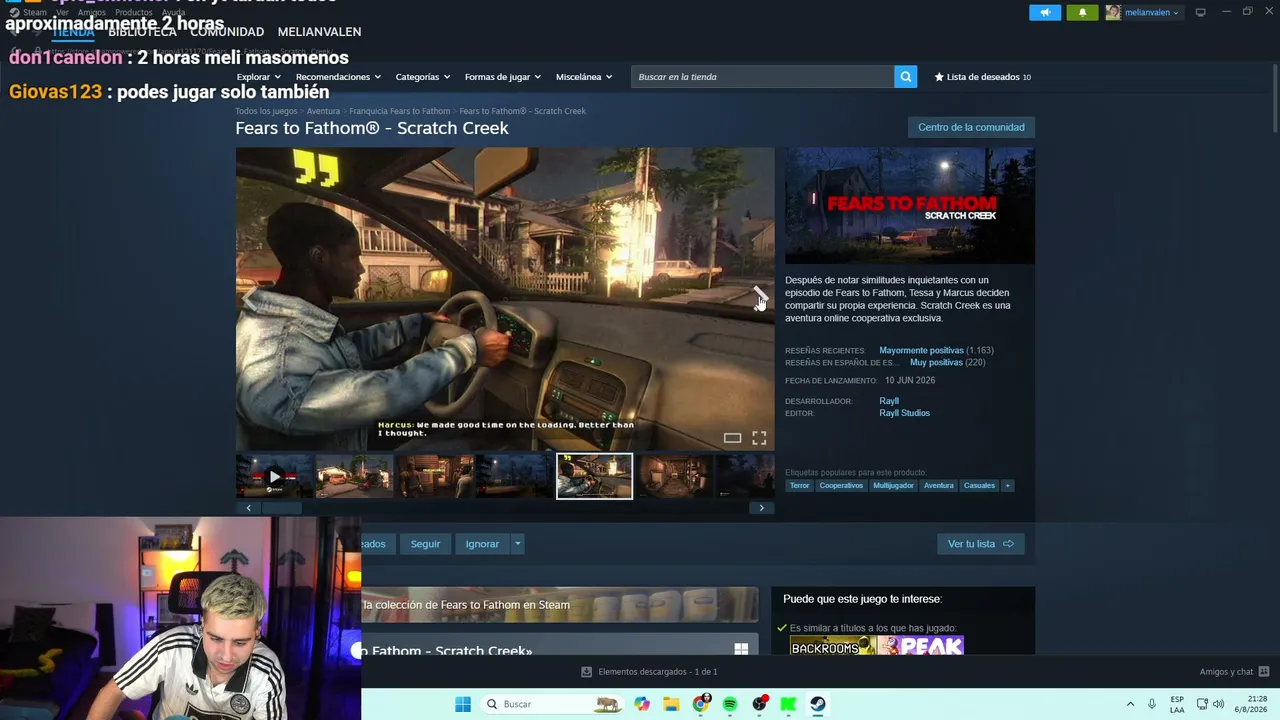Select the highlighted car interior thumbnail
This screenshot has width=1280, height=720.
[x=594, y=476]
